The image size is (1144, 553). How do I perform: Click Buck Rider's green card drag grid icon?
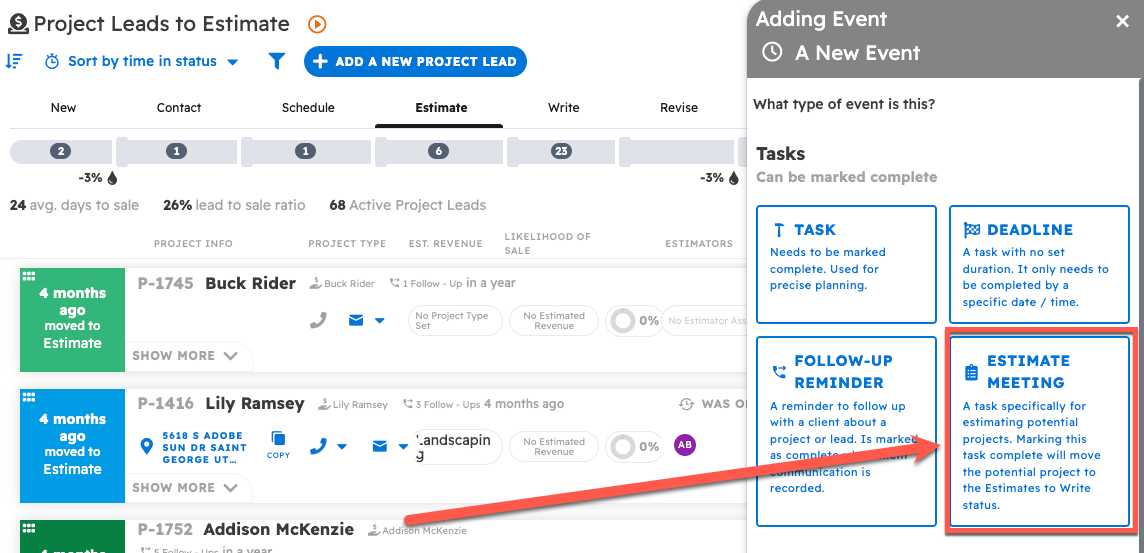pos(29,276)
